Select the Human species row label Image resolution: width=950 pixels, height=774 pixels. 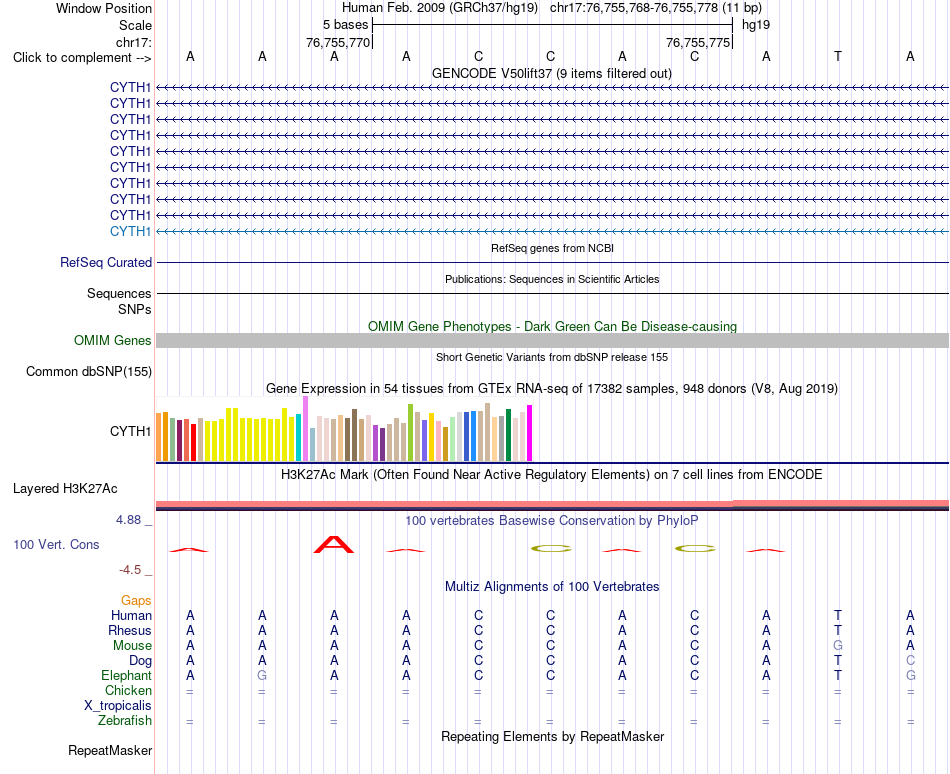131,615
